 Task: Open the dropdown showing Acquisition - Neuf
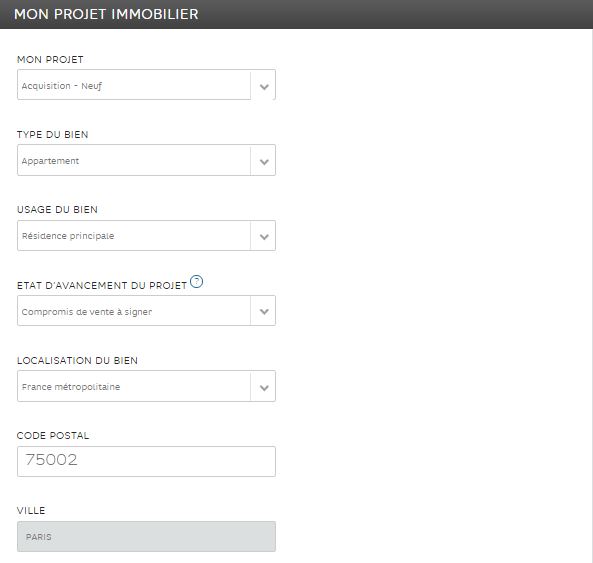click(x=146, y=85)
